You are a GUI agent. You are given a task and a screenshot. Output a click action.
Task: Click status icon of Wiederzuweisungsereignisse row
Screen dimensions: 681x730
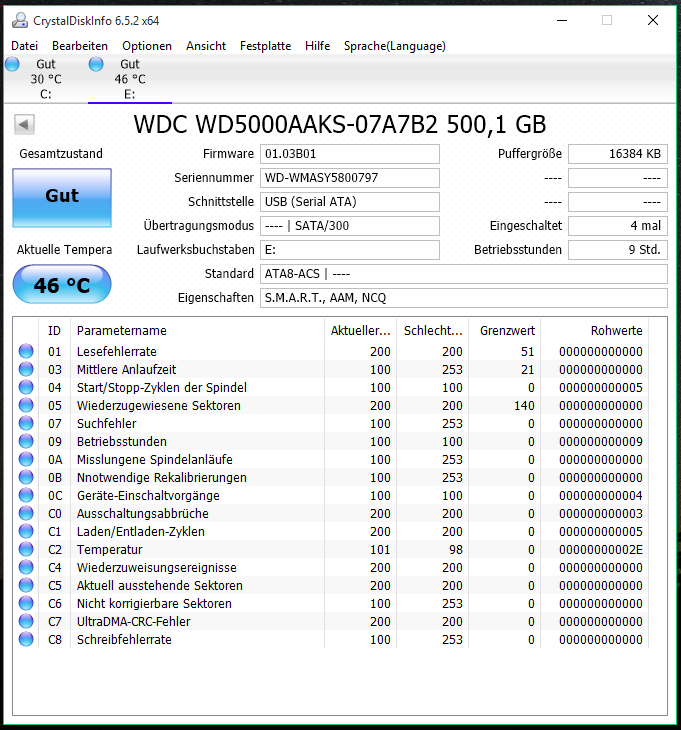tap(26, 568)
